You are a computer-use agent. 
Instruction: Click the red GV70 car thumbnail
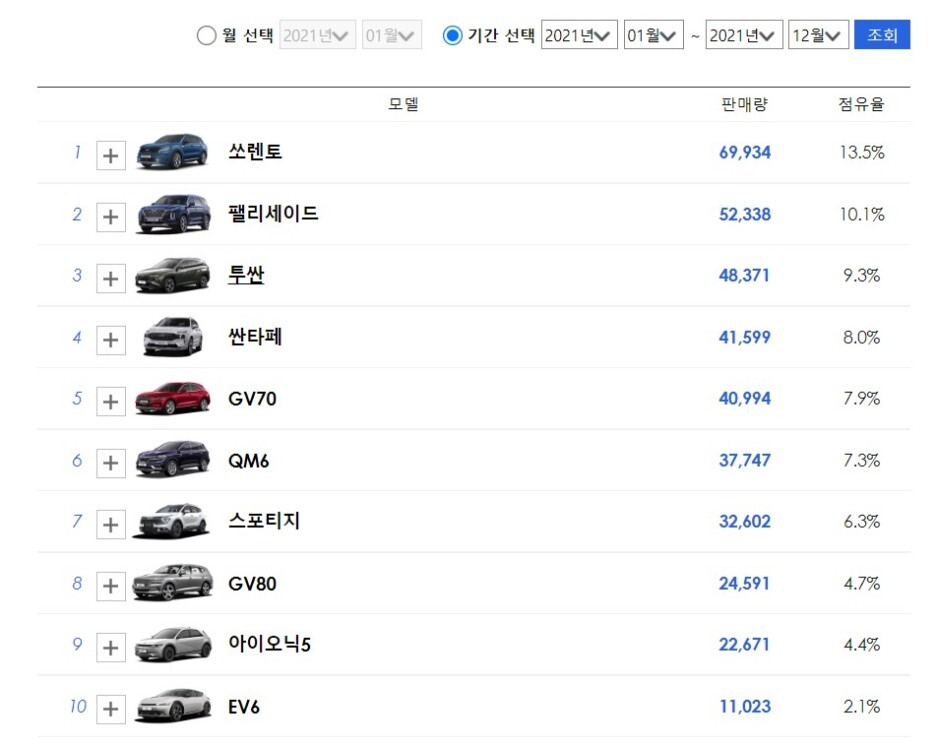173,398
